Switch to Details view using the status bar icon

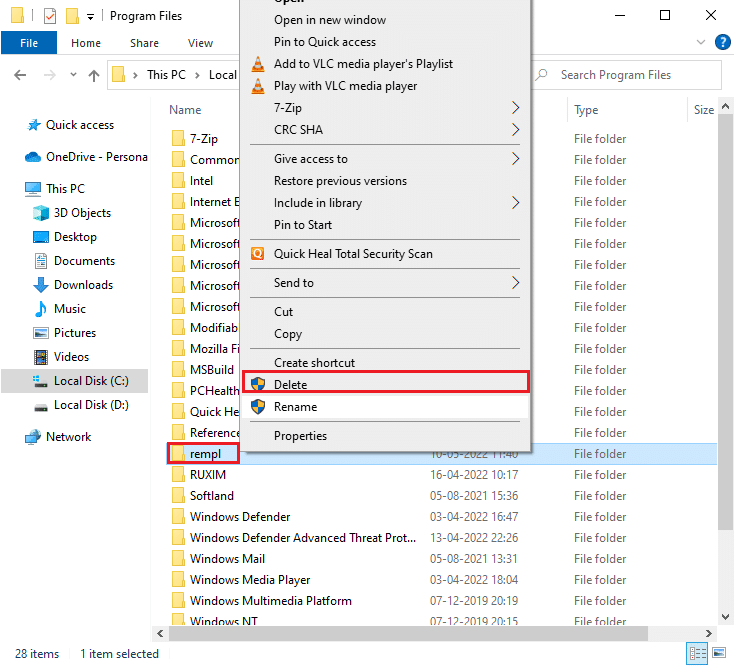(697, 653)
